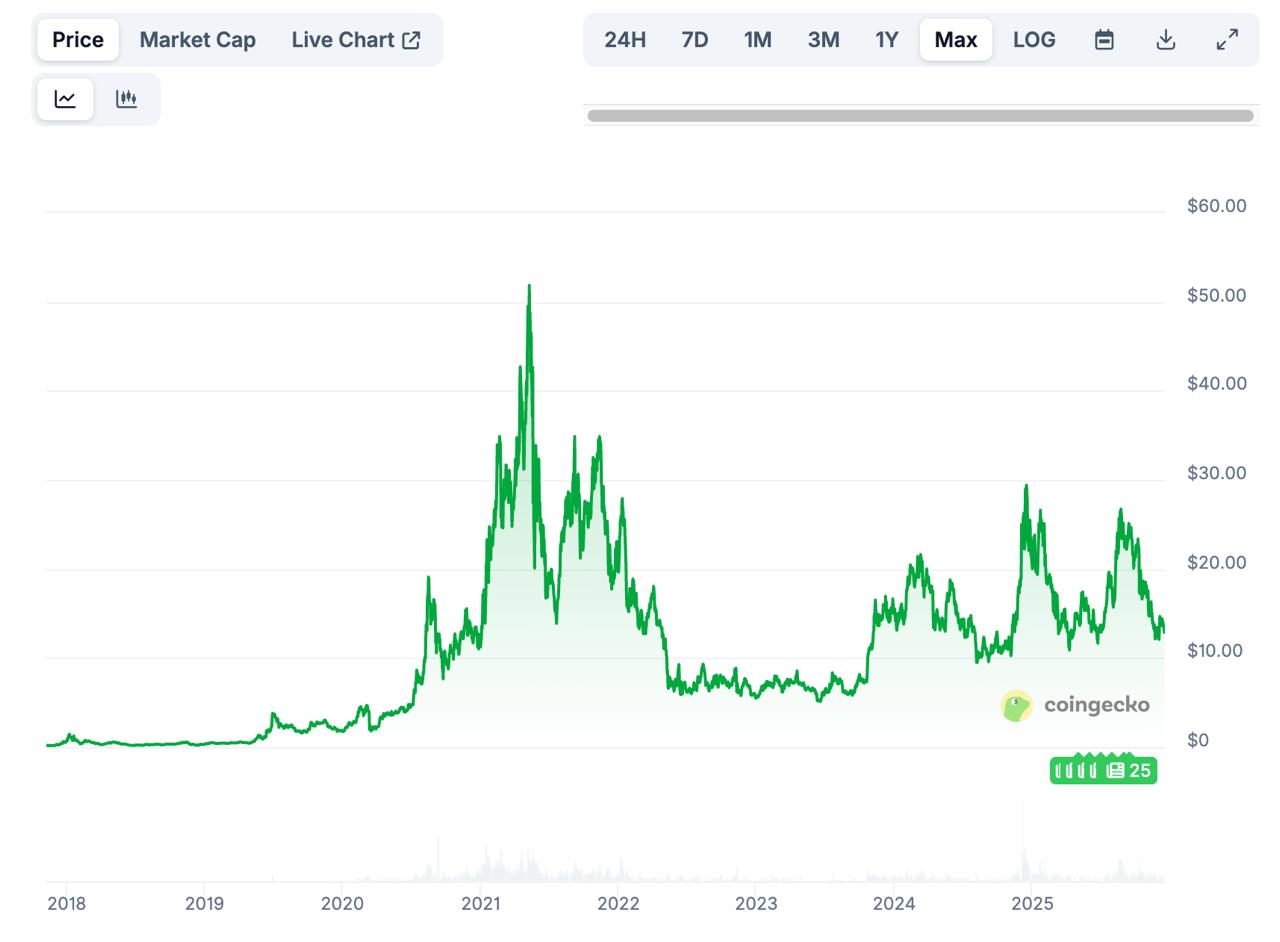Open the Live Chart page
The image size is (1280, 942).
click(344, 39)
